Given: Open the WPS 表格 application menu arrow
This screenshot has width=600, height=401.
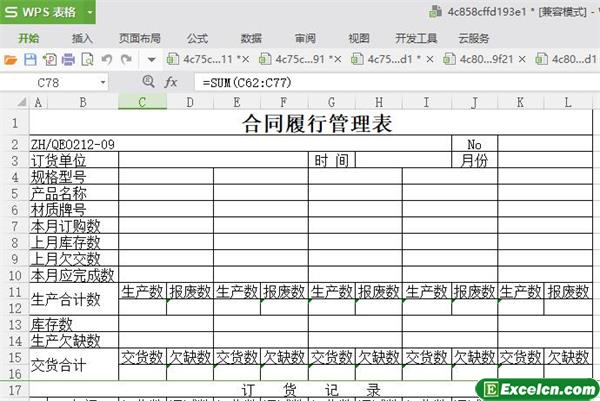Looking at the screenshot, I should click(x=90, y=12).
